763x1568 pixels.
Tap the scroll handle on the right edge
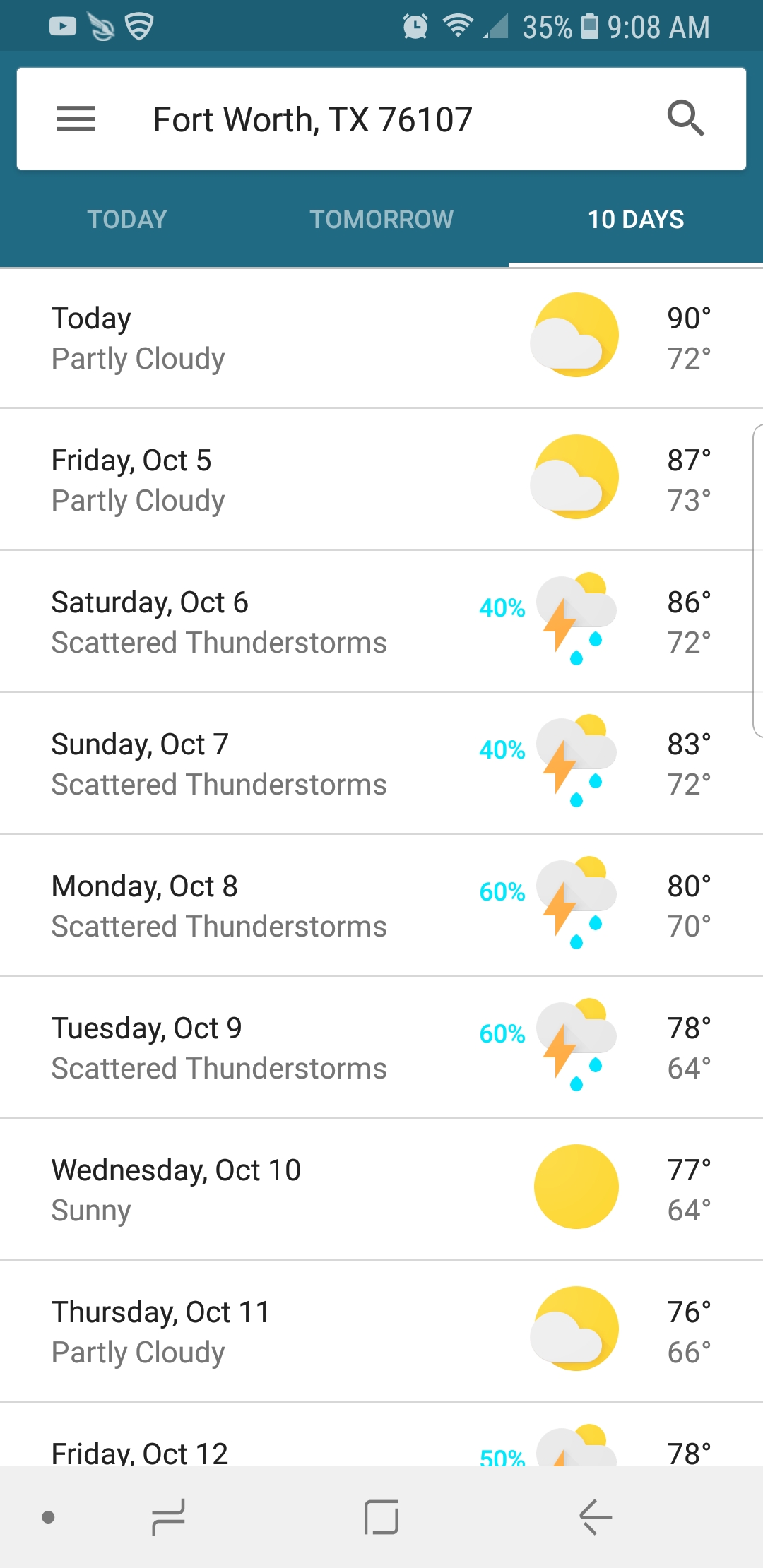757,581
